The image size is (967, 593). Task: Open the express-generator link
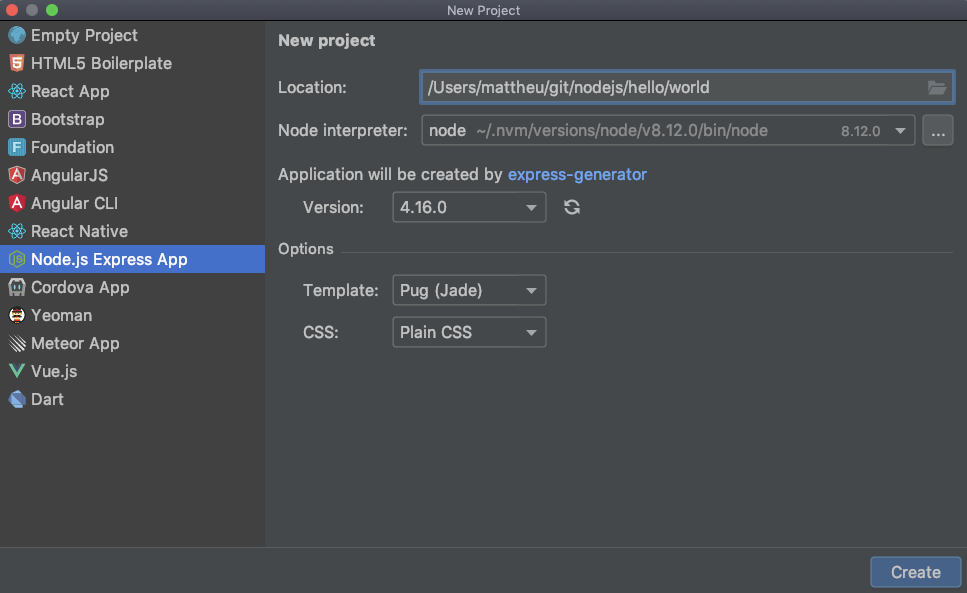coord(577,174)
